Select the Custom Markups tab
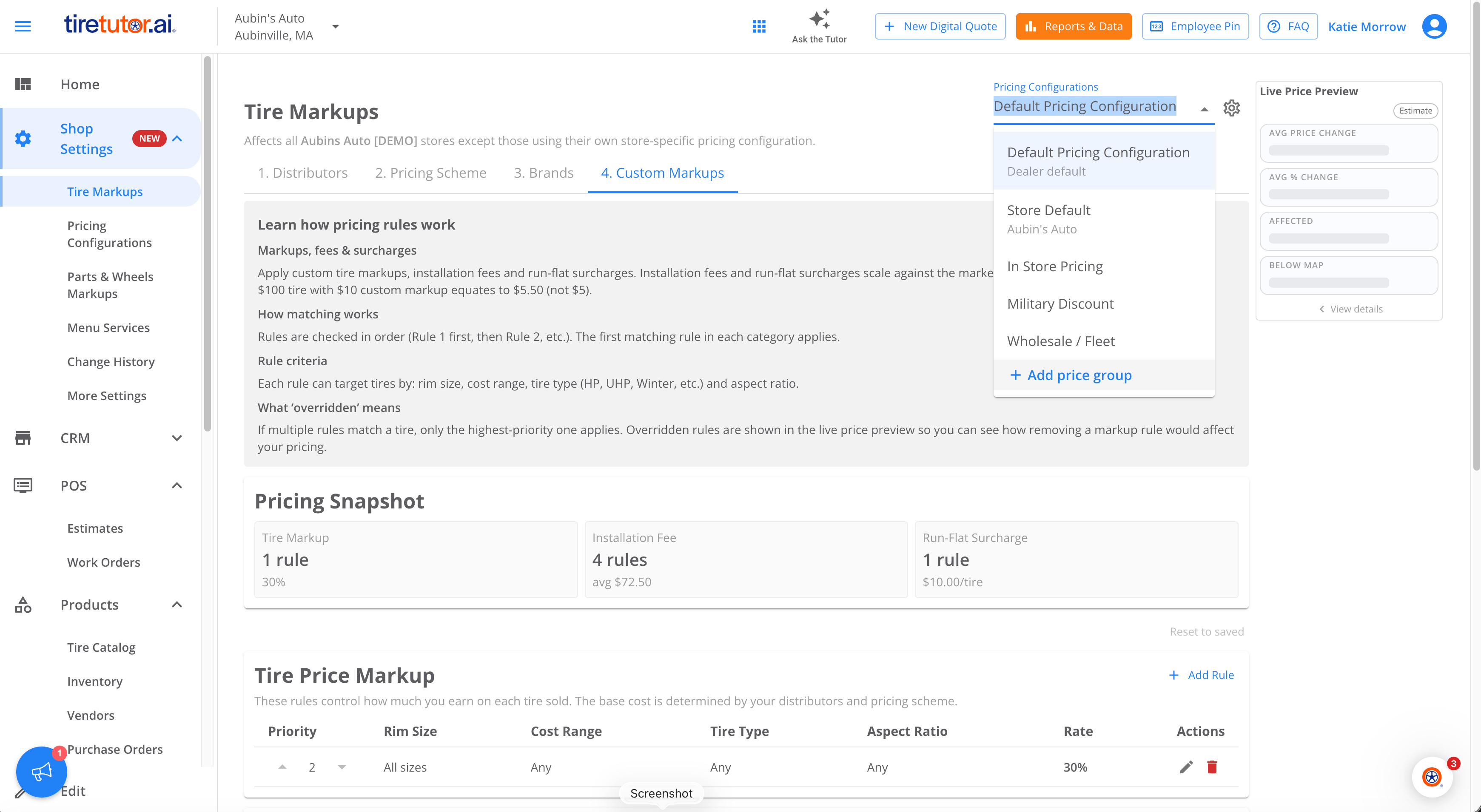This screenshot has width=1481, height=812. (662, 173)
